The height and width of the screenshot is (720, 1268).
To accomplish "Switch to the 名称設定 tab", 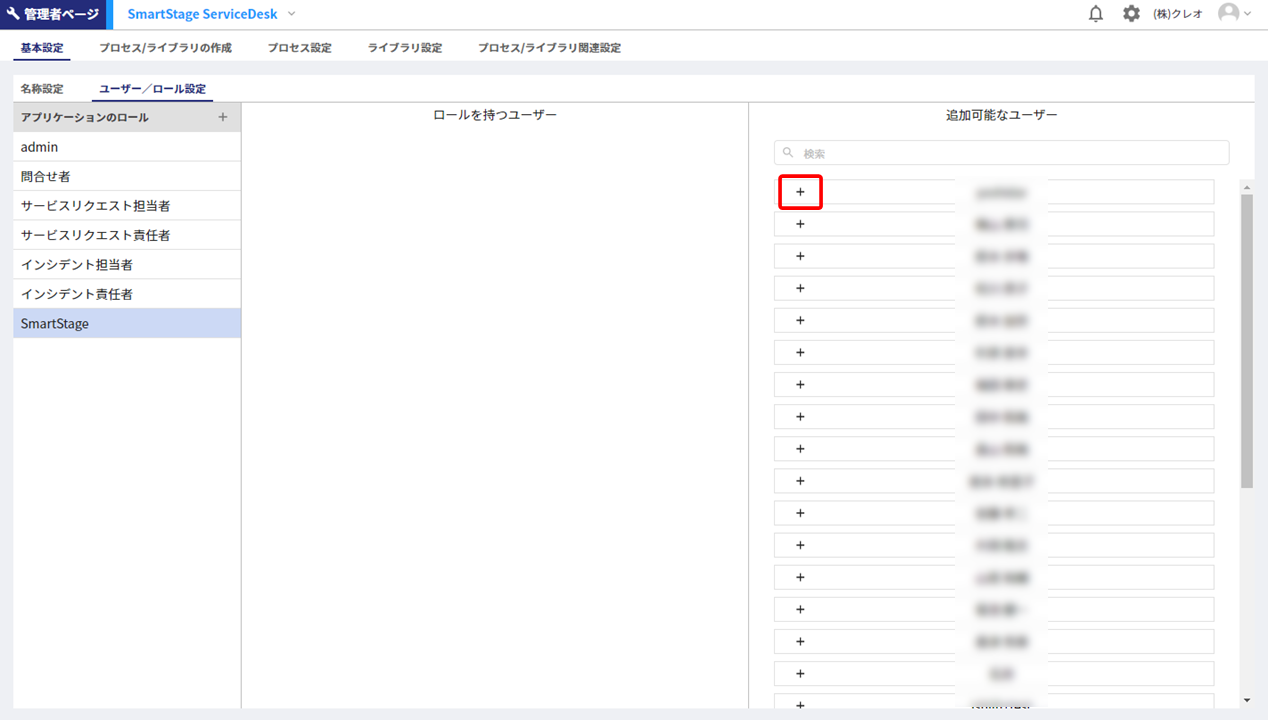I will point(42,89).
